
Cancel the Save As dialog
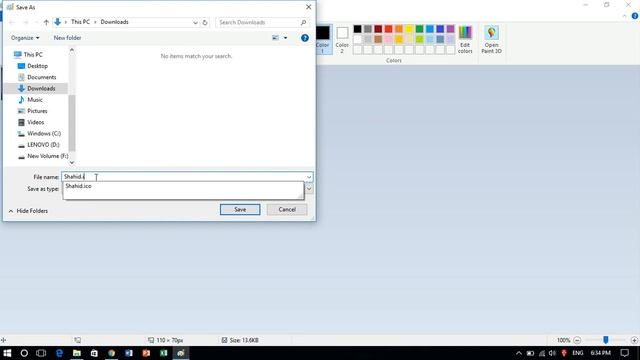(287, 209)
